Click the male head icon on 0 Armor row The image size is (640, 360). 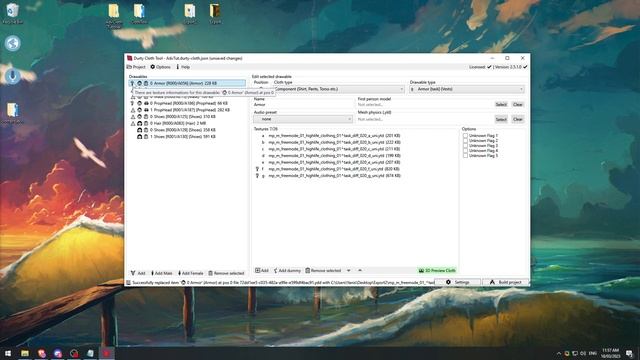(139, 83)
